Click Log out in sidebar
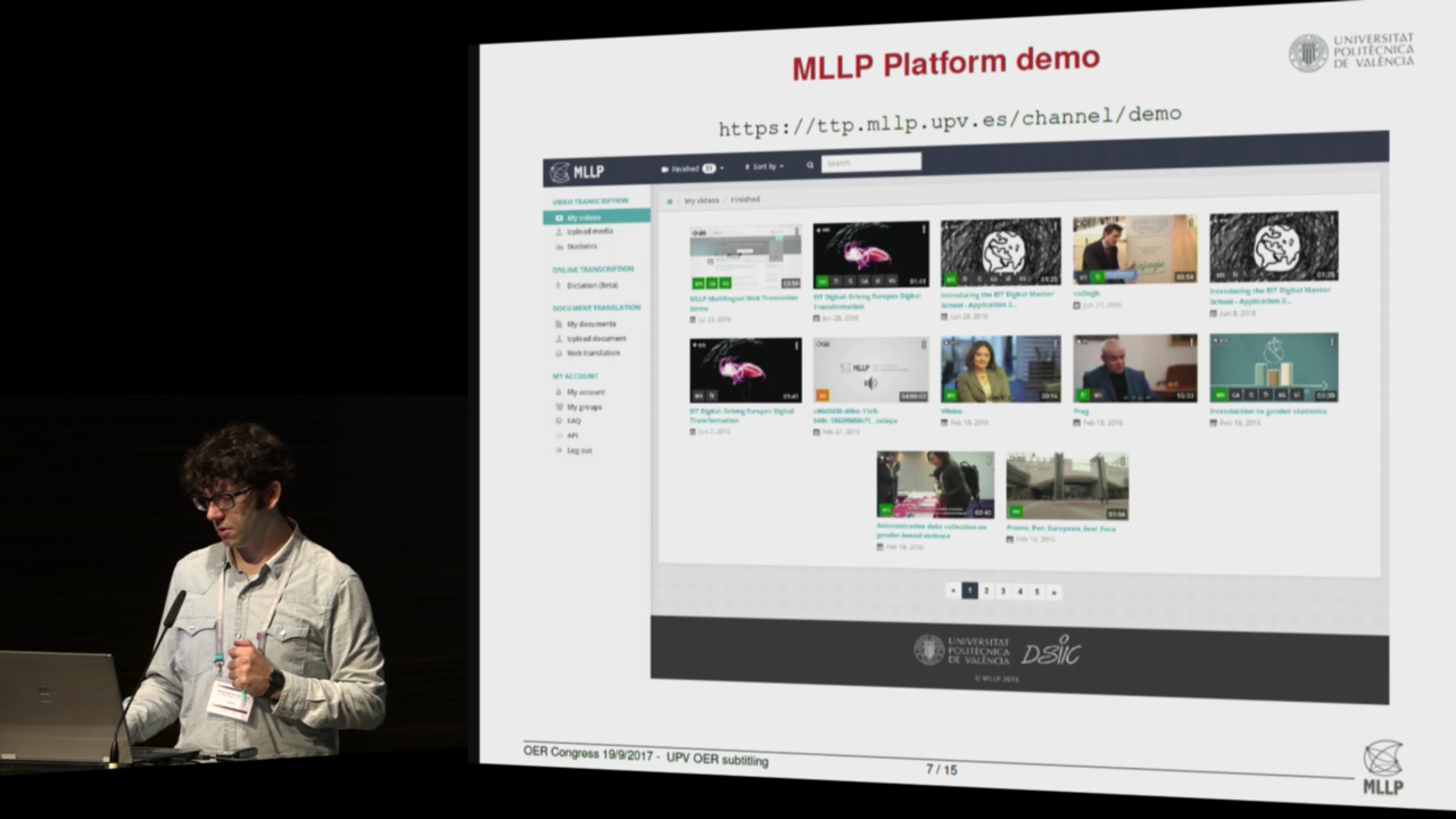 pos(579,450)
